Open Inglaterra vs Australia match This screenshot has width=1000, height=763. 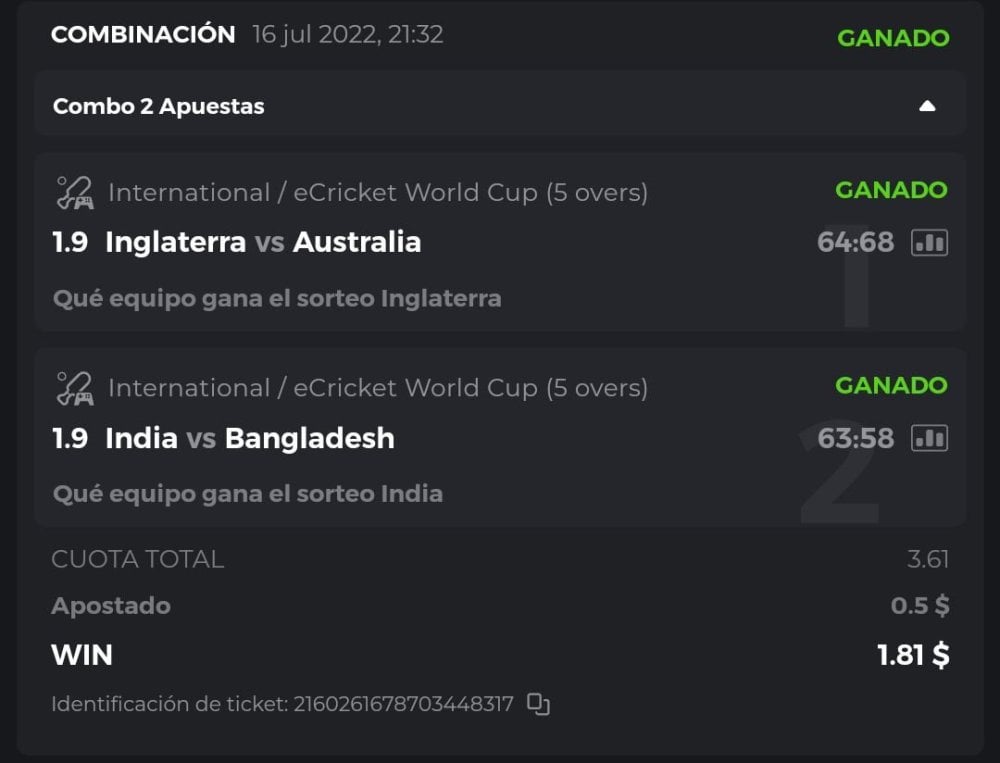(x=262, y=242)
